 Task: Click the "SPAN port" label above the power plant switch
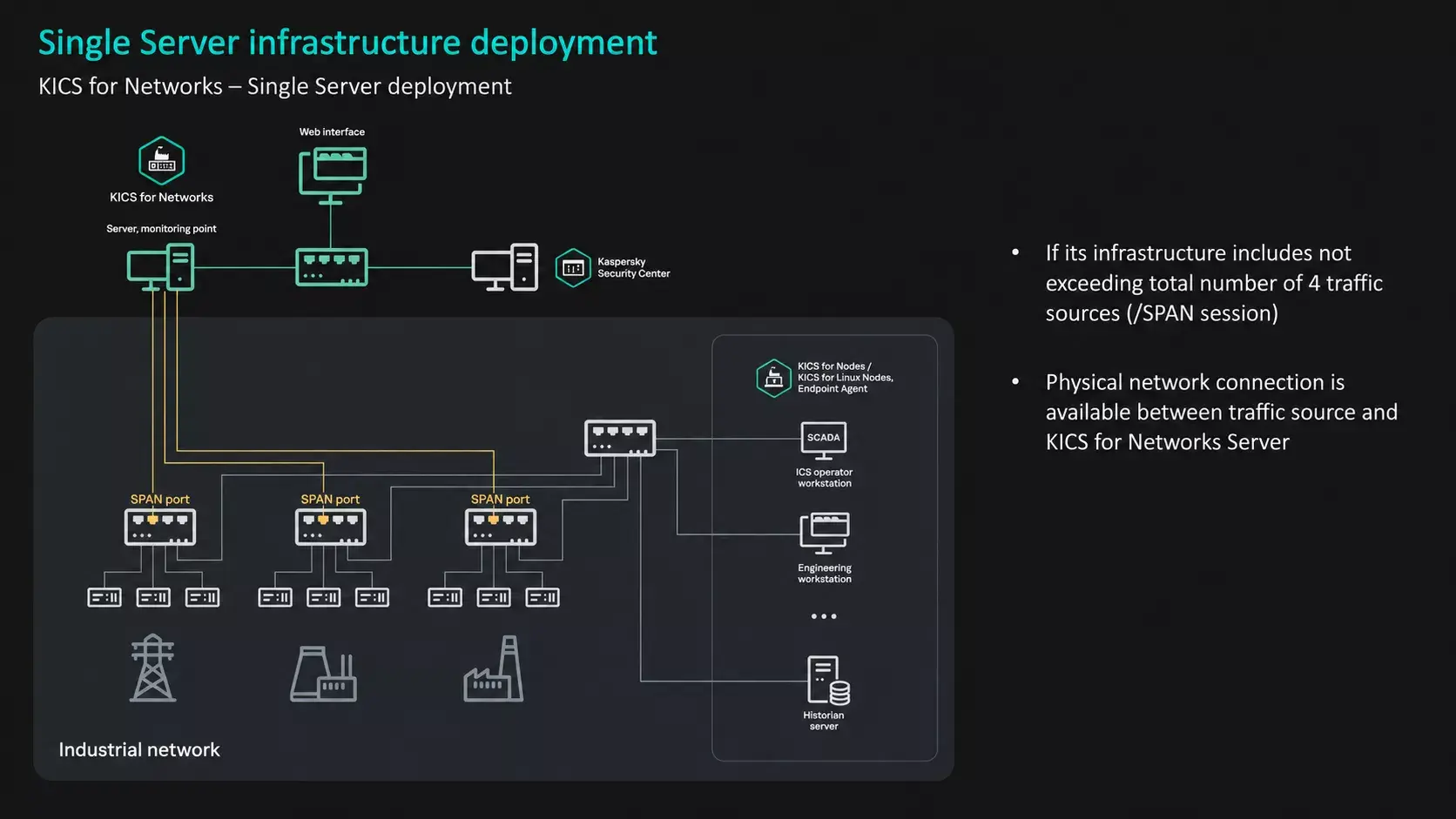330,500
